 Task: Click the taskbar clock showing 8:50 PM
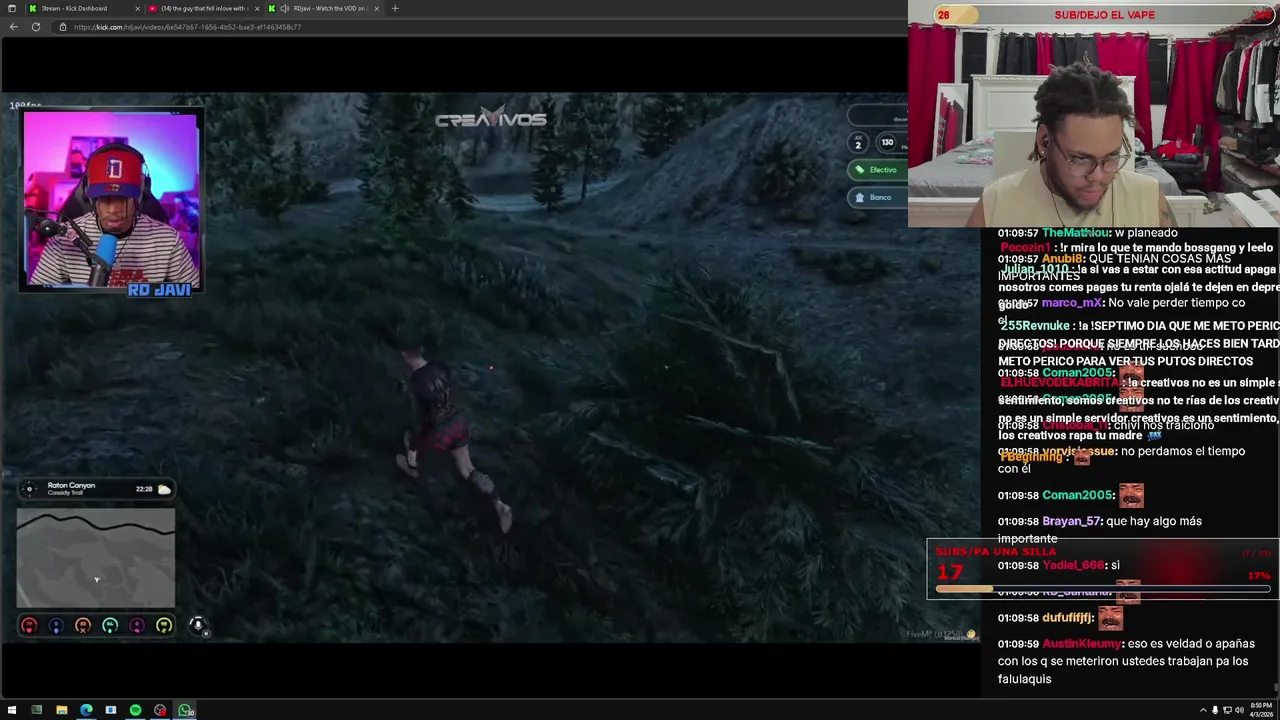pos(1261,709)
